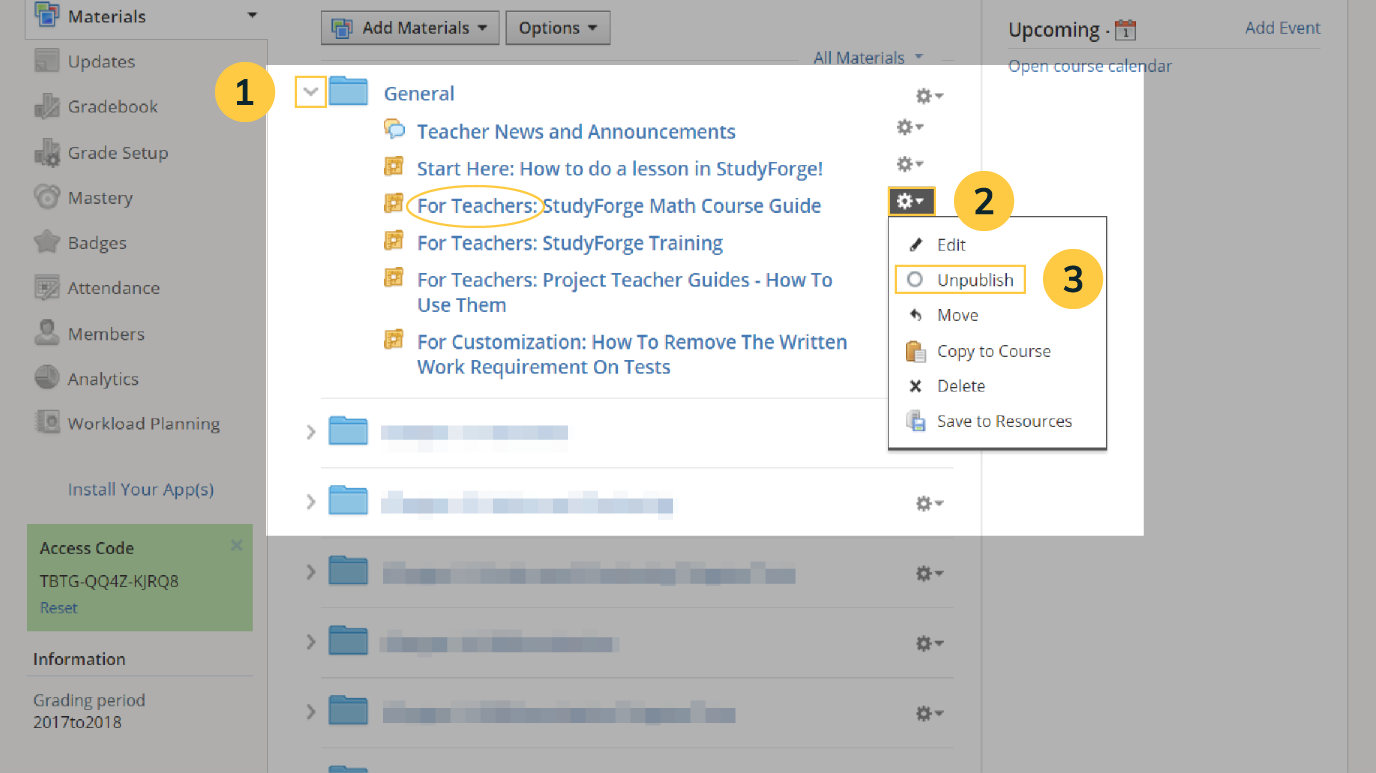Open Project Teacher Guides - How To Use Them
This screenshot has height=773, width=1376.
point(625,292)
